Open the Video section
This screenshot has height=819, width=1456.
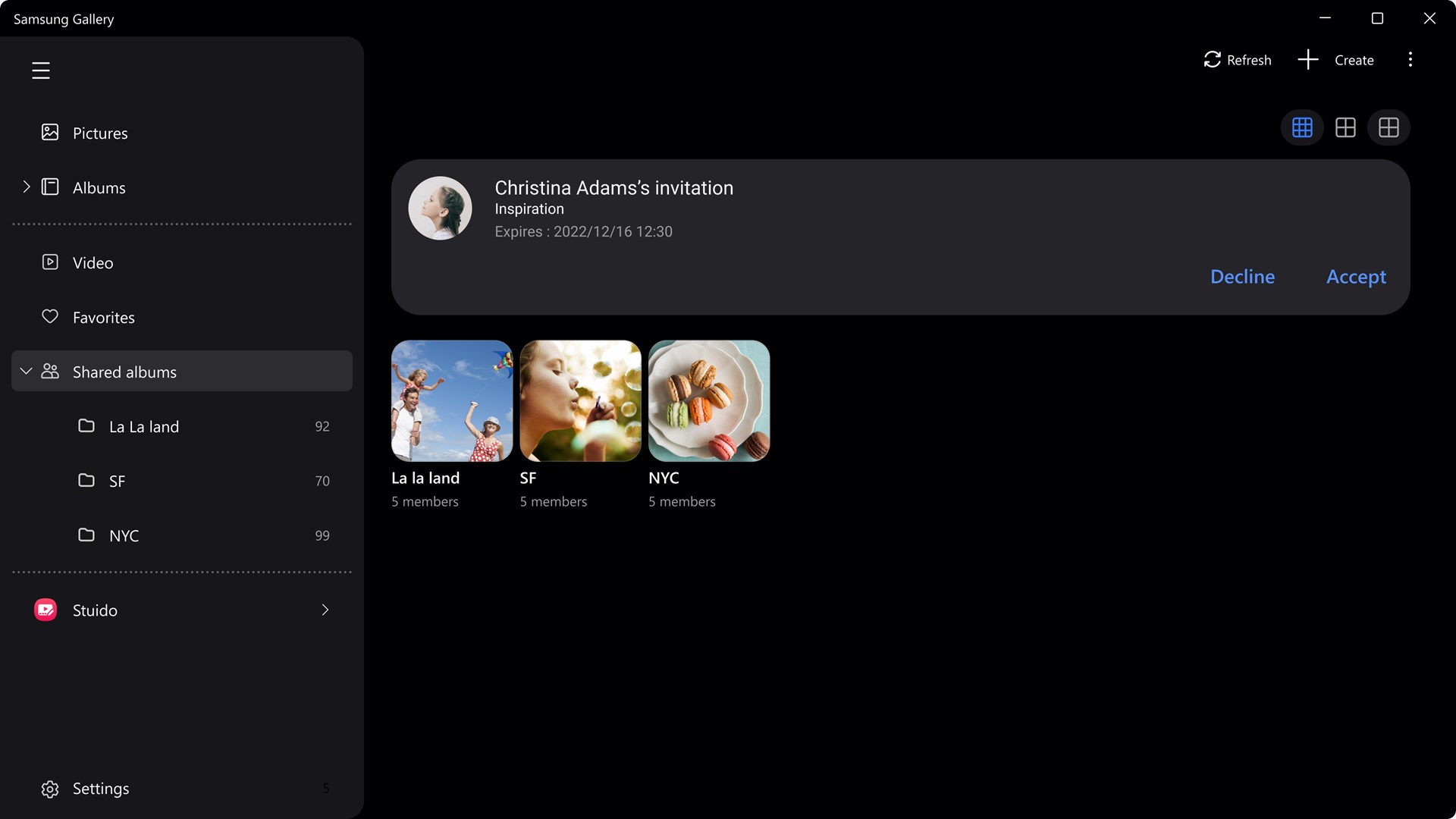tap(182, 262)
